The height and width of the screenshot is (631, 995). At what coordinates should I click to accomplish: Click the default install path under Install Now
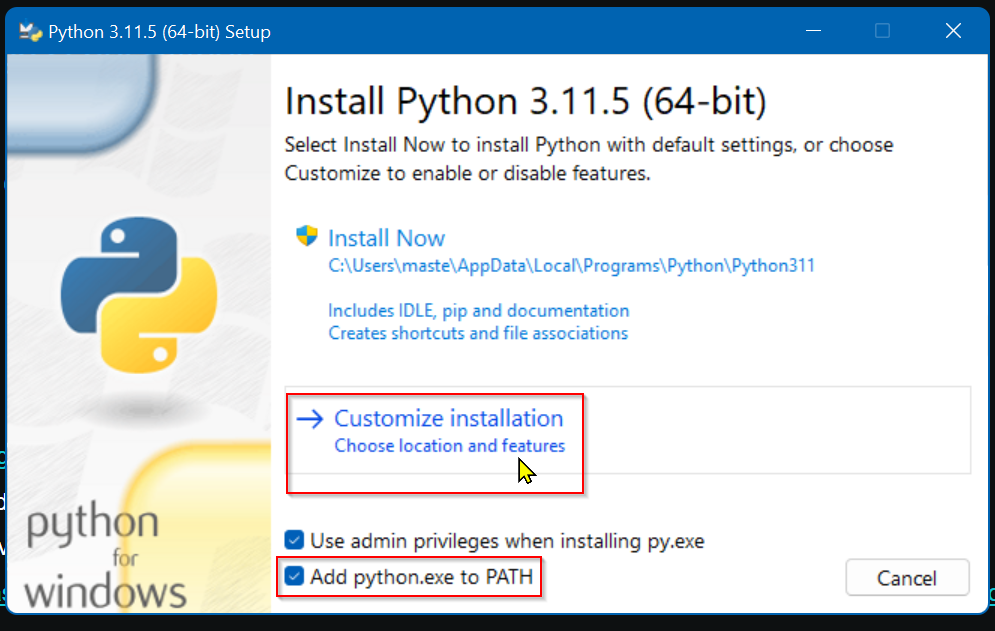pos(571,266)
